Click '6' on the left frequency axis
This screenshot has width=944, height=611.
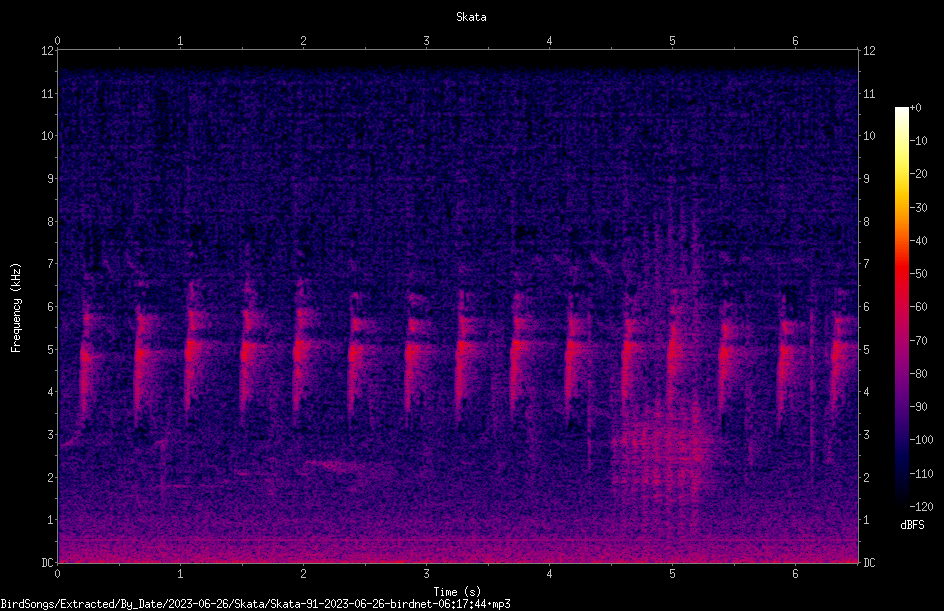[51, 307]
